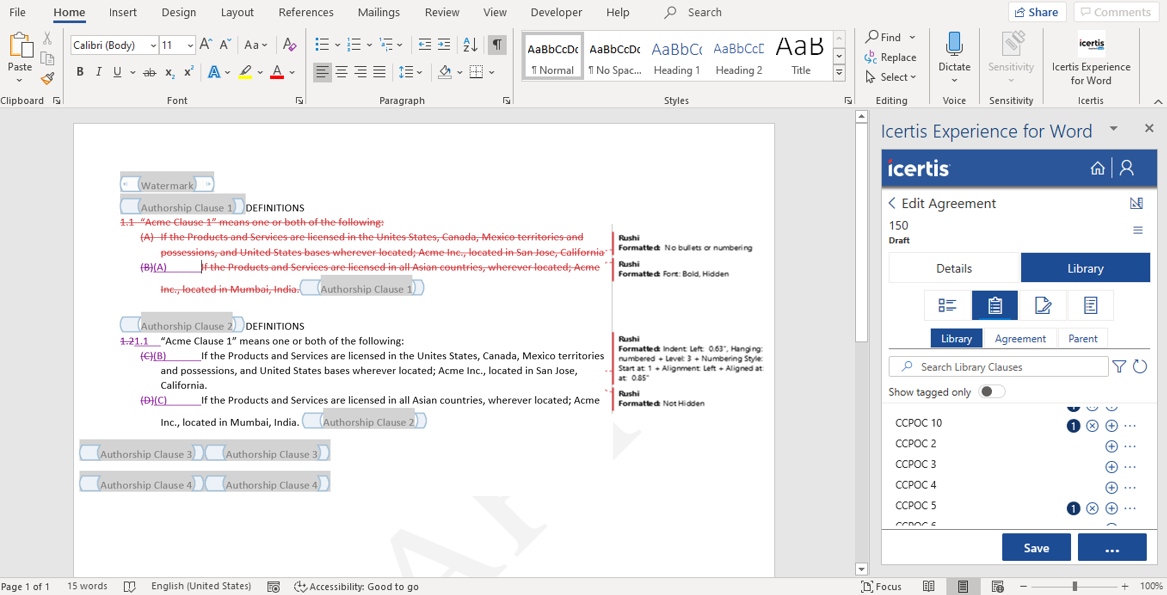Click the filter icon beside clause search

coord(1119,367)
